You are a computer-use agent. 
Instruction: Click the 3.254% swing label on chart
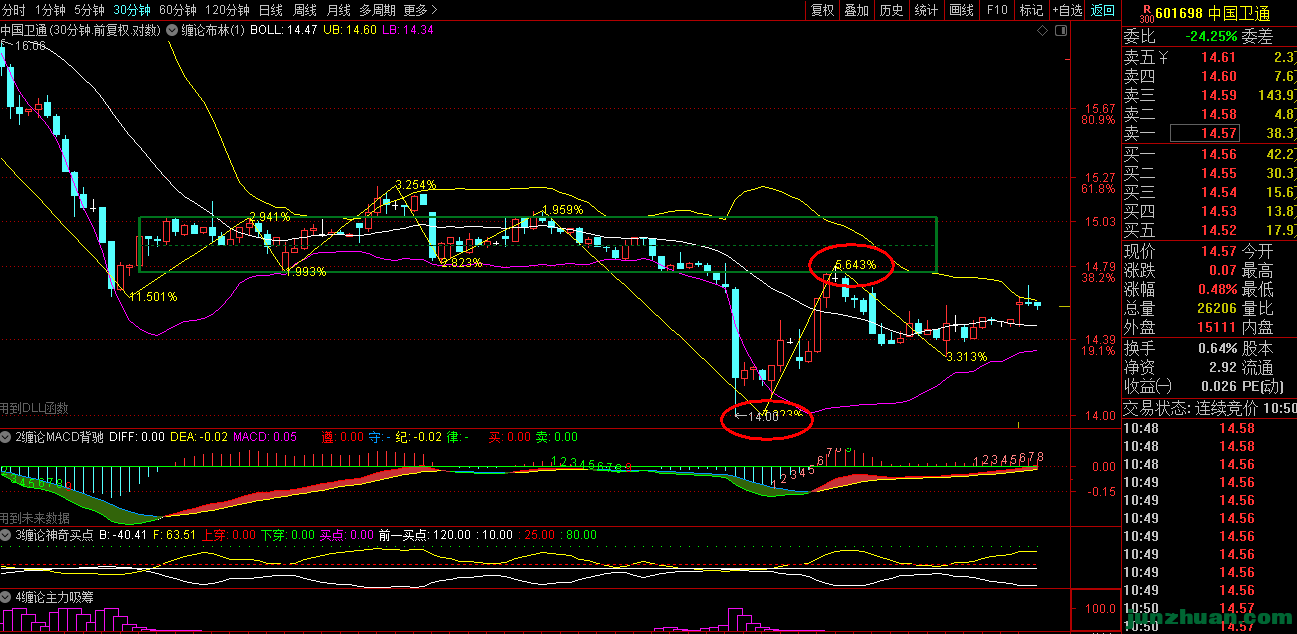tap(416, 184)
